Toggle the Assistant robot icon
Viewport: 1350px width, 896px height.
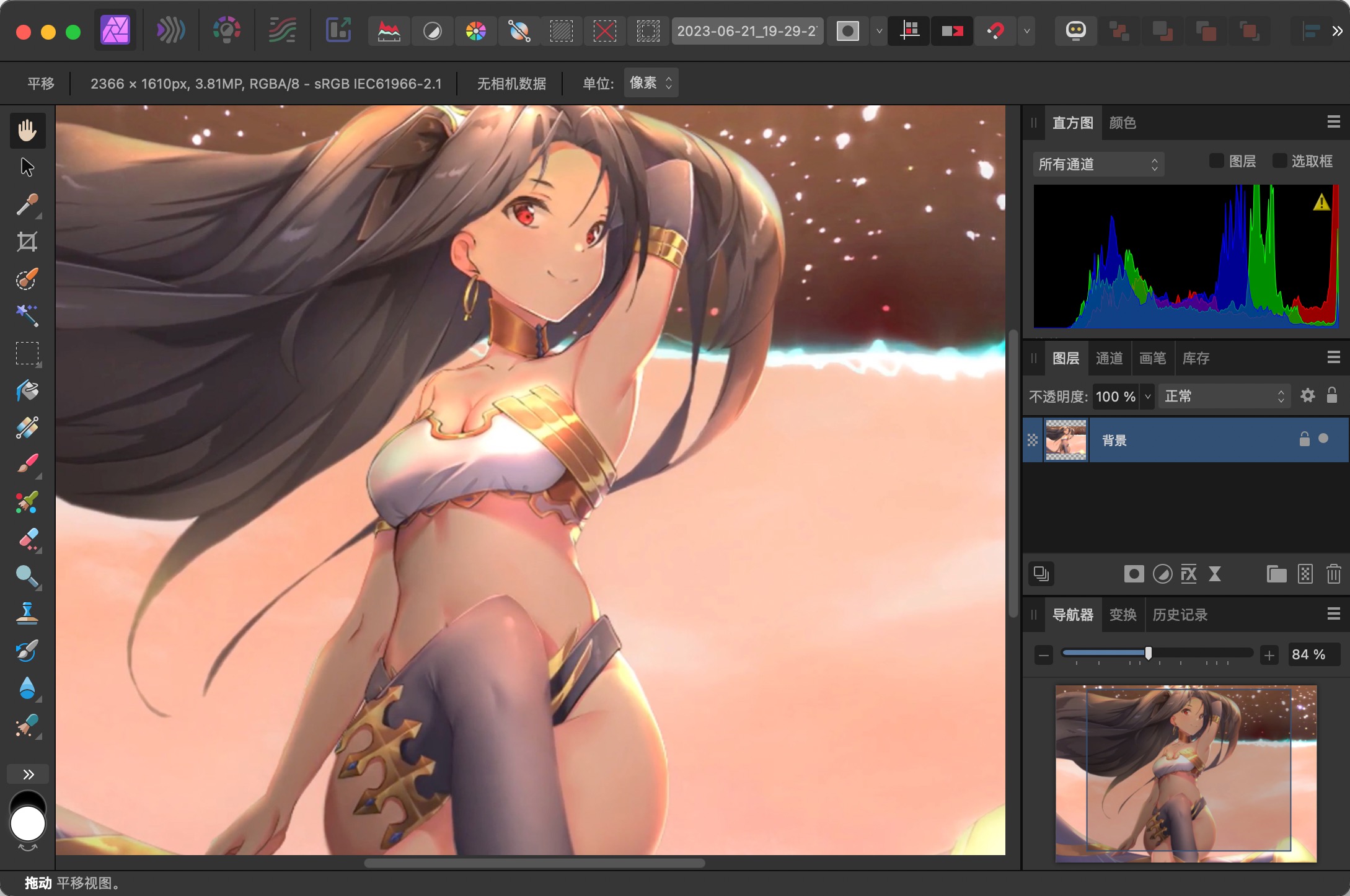[x=1076, y=31]
